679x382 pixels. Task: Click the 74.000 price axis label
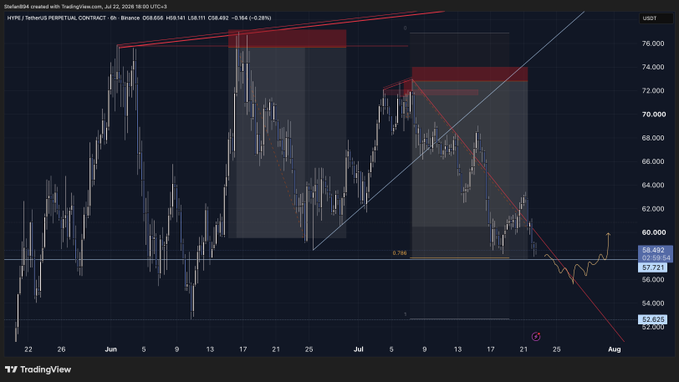[x=653, y=67]
